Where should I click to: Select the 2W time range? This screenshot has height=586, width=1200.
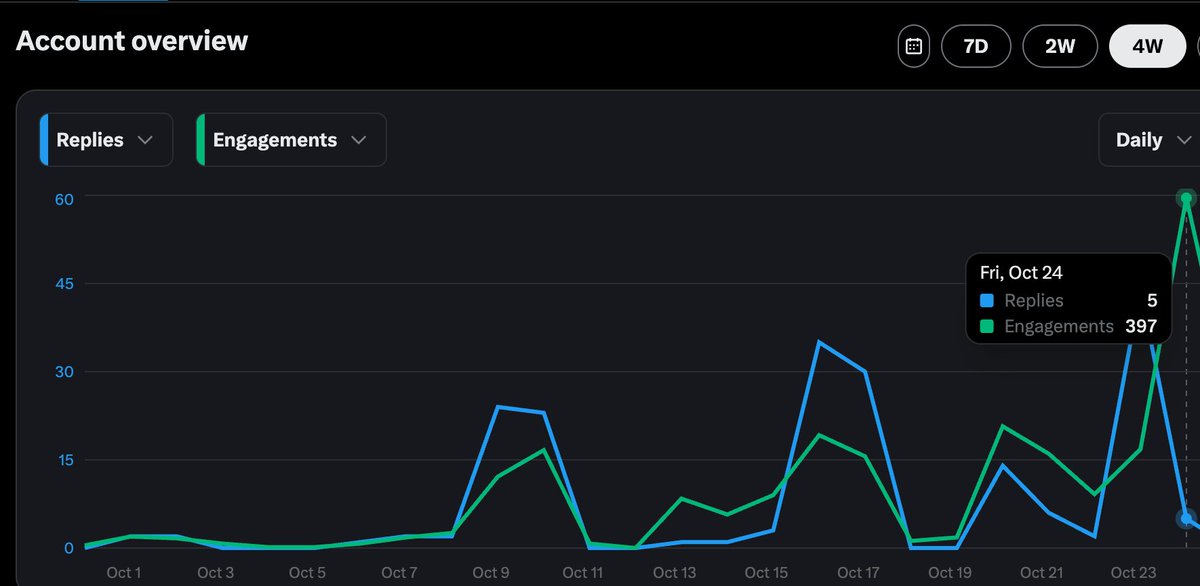click(1060, 45)
